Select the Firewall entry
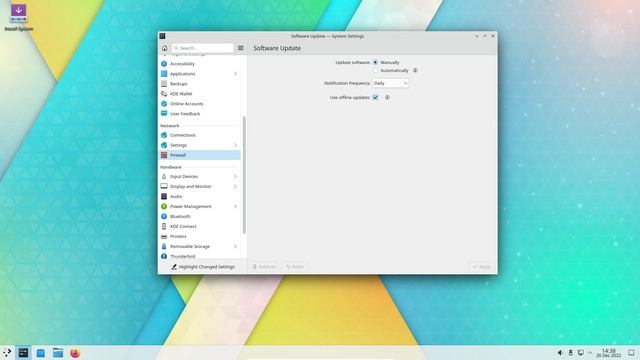This screenshot has height=360, width=640. coord(200,155)
